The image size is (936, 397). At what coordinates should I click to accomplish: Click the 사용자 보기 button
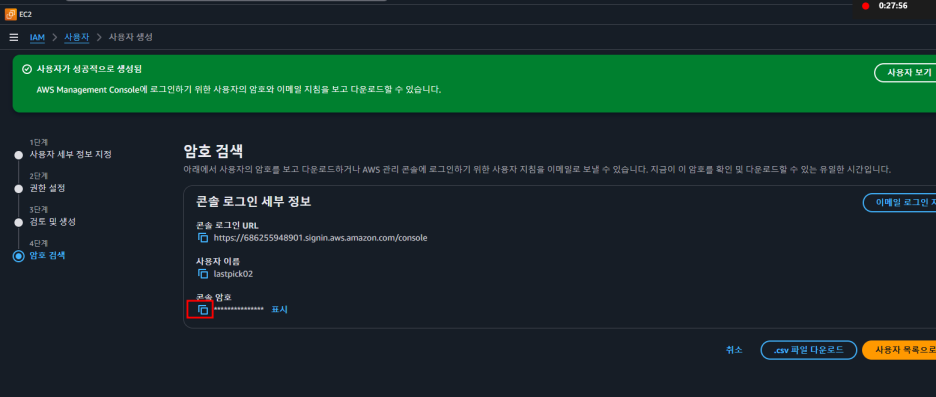tap(905, 72)
